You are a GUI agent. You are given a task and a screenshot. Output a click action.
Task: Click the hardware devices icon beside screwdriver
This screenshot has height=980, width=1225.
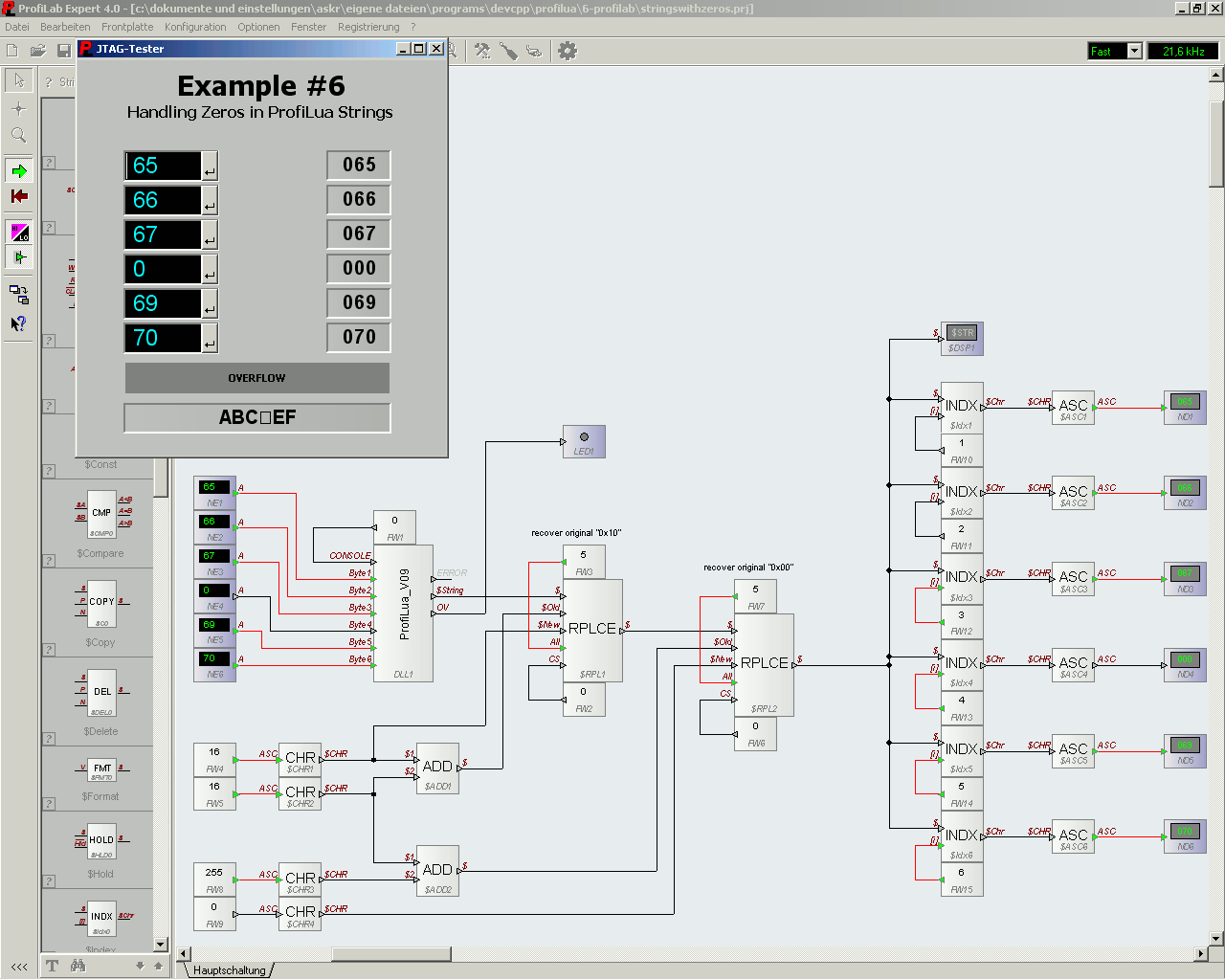tap(534, 51)
